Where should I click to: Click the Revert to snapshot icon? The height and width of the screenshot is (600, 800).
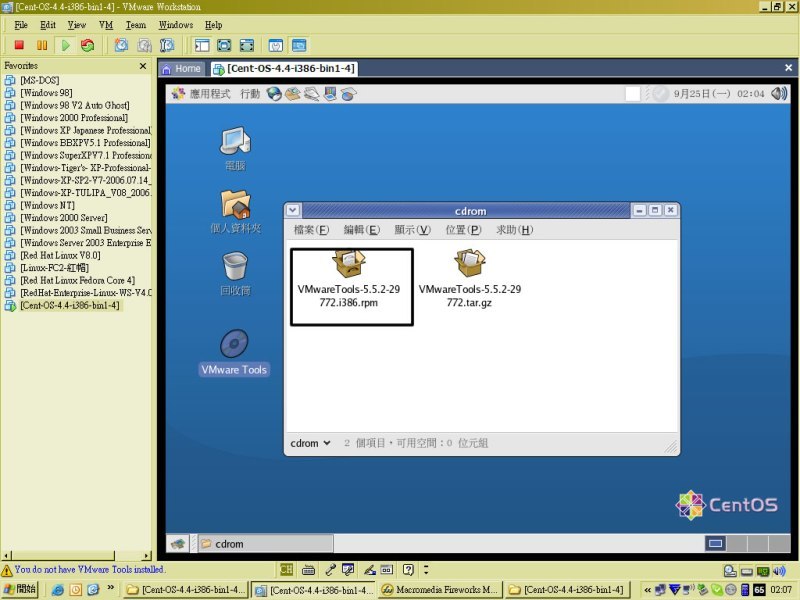[x=144, y=45]
